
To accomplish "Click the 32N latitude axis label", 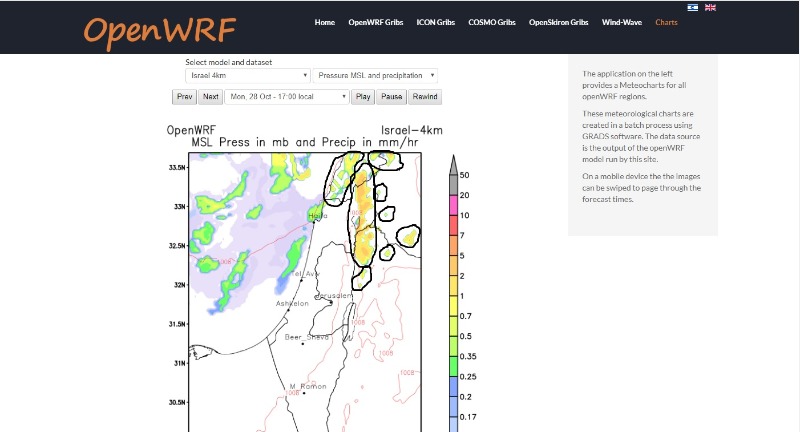I will [179, 285].
